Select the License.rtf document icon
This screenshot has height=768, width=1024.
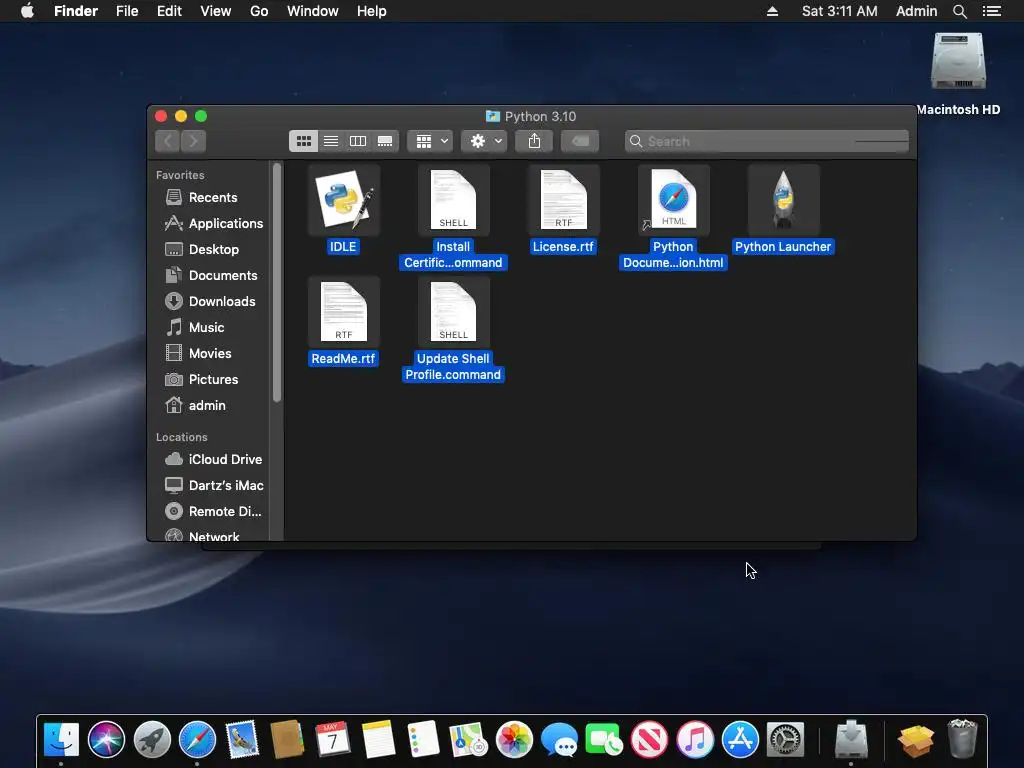pos(563,200)
